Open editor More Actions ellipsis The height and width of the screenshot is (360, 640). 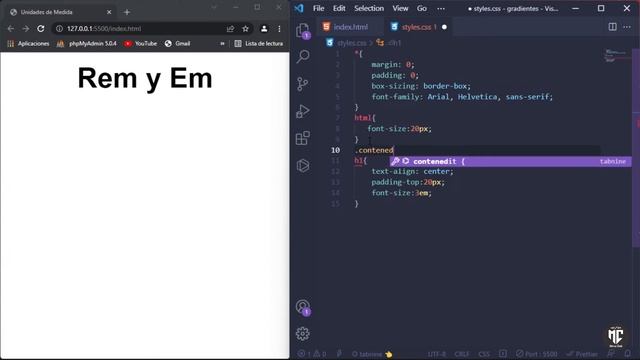click(x=627, y=27)
